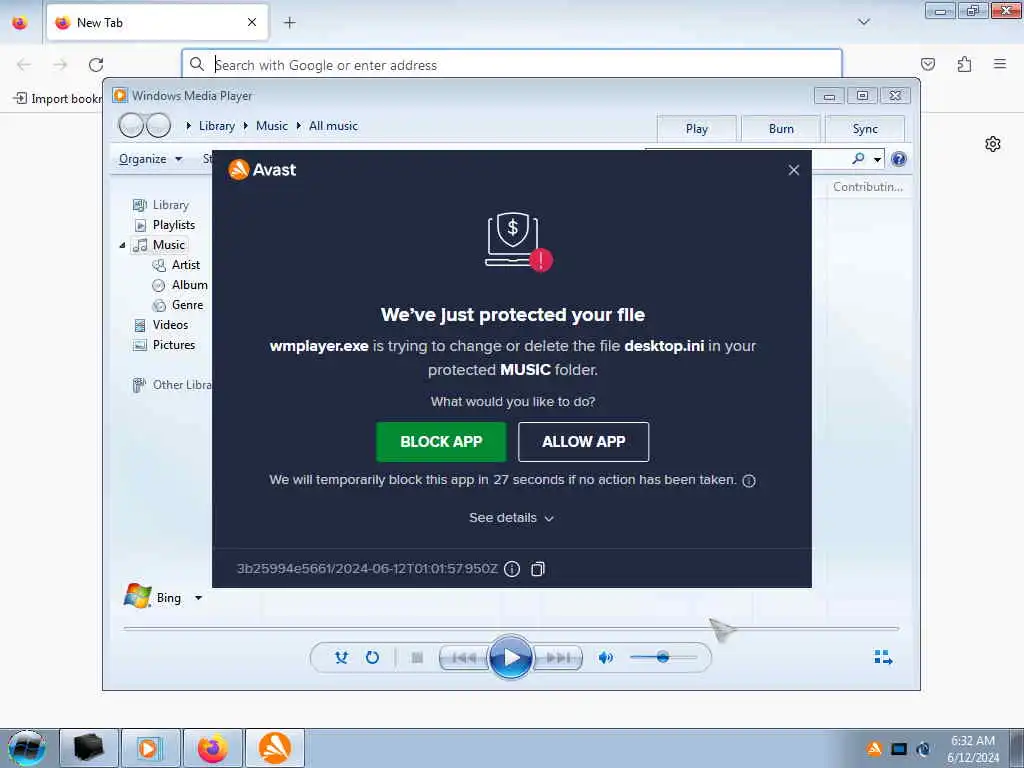
Task: Open new tab personalize gear icon
Action: pyautogui.click(x=993, y=144)
